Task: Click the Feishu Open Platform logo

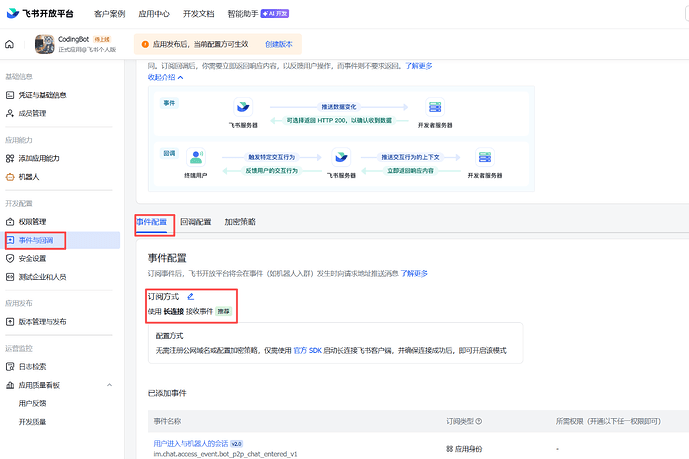Action: 40,14
